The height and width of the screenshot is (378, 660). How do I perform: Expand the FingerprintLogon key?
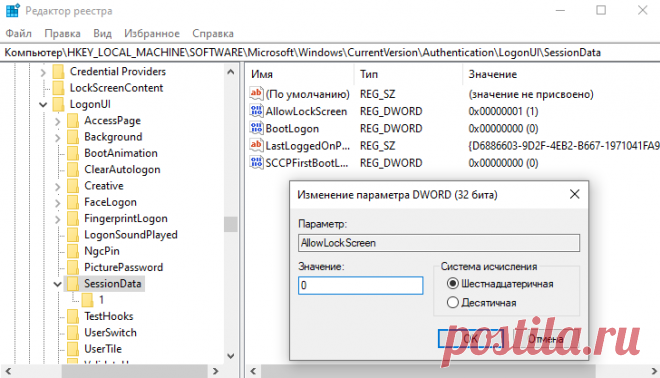pyautogui.click(x=58, y=219)
